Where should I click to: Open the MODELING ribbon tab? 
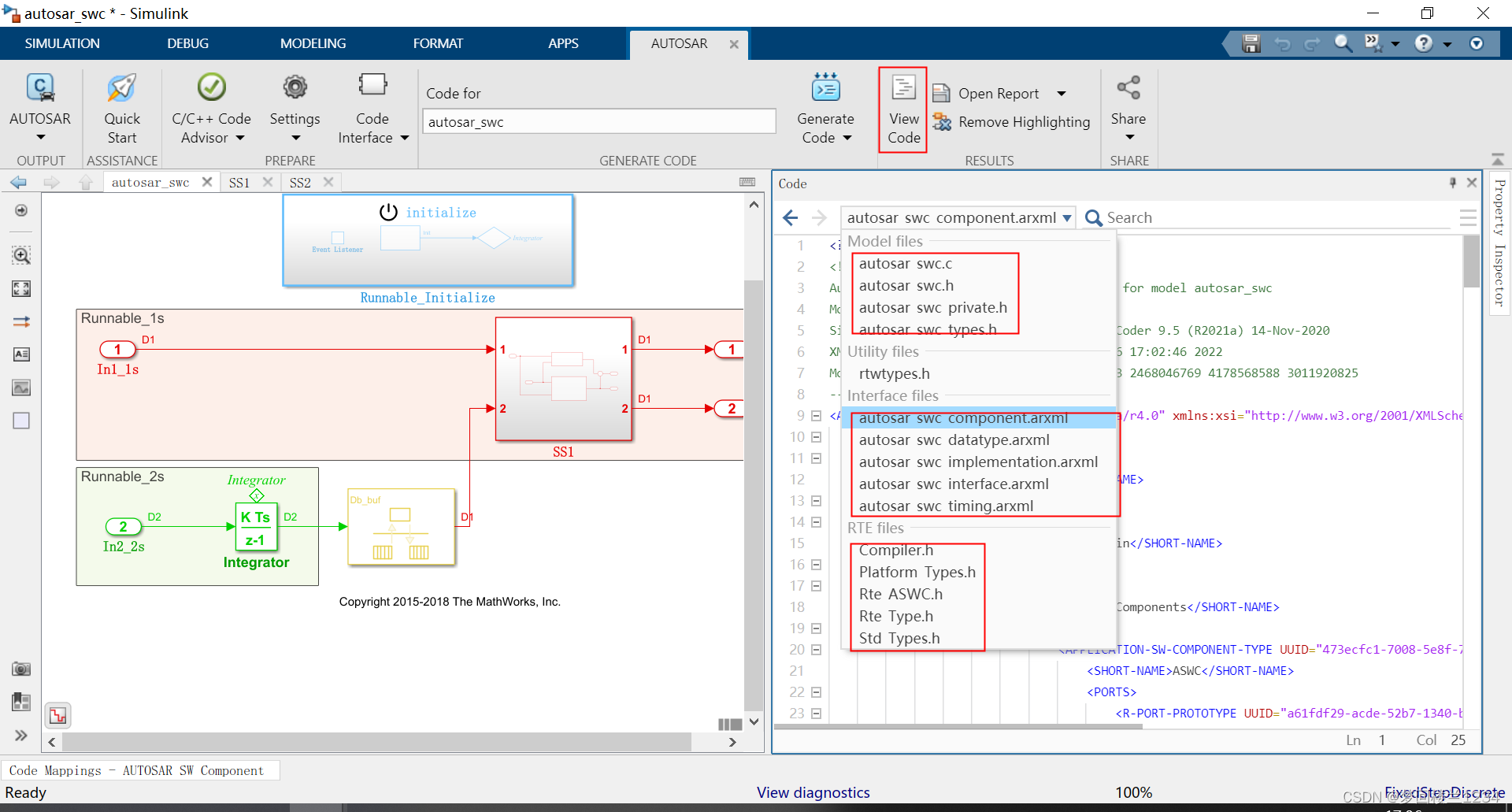coord(313,43)
